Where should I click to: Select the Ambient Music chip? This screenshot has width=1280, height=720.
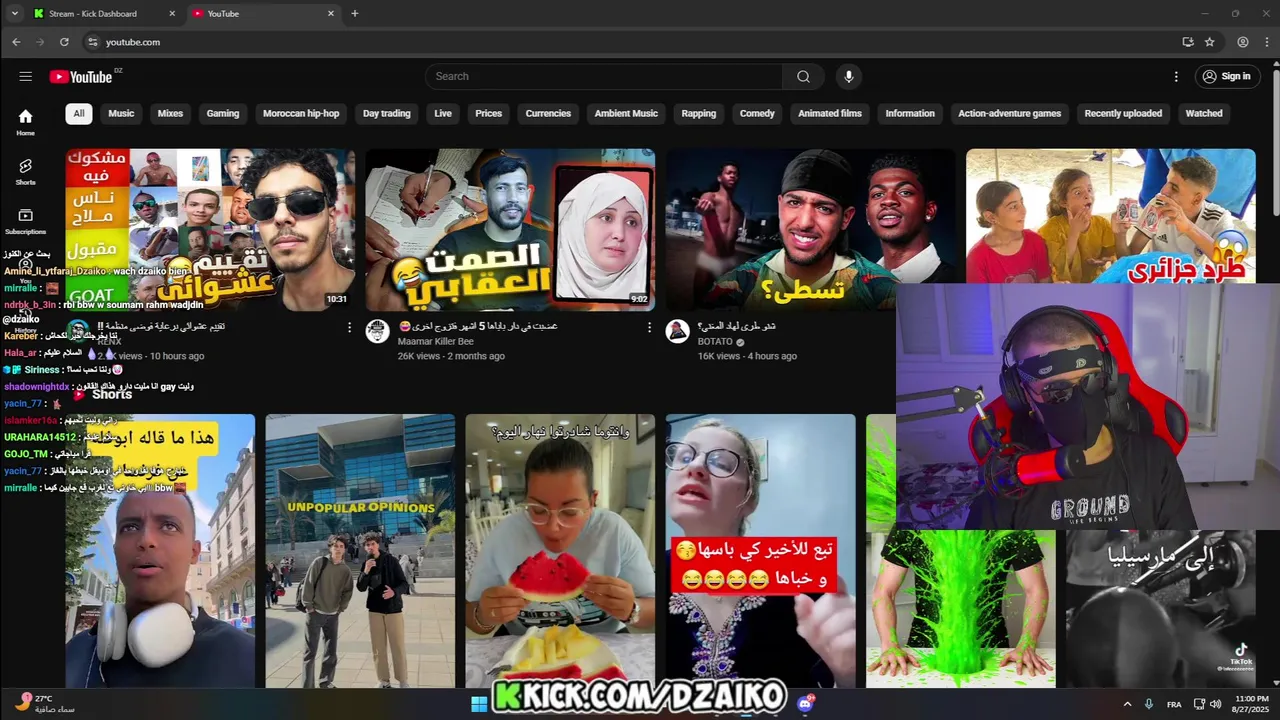pos(626,113)
